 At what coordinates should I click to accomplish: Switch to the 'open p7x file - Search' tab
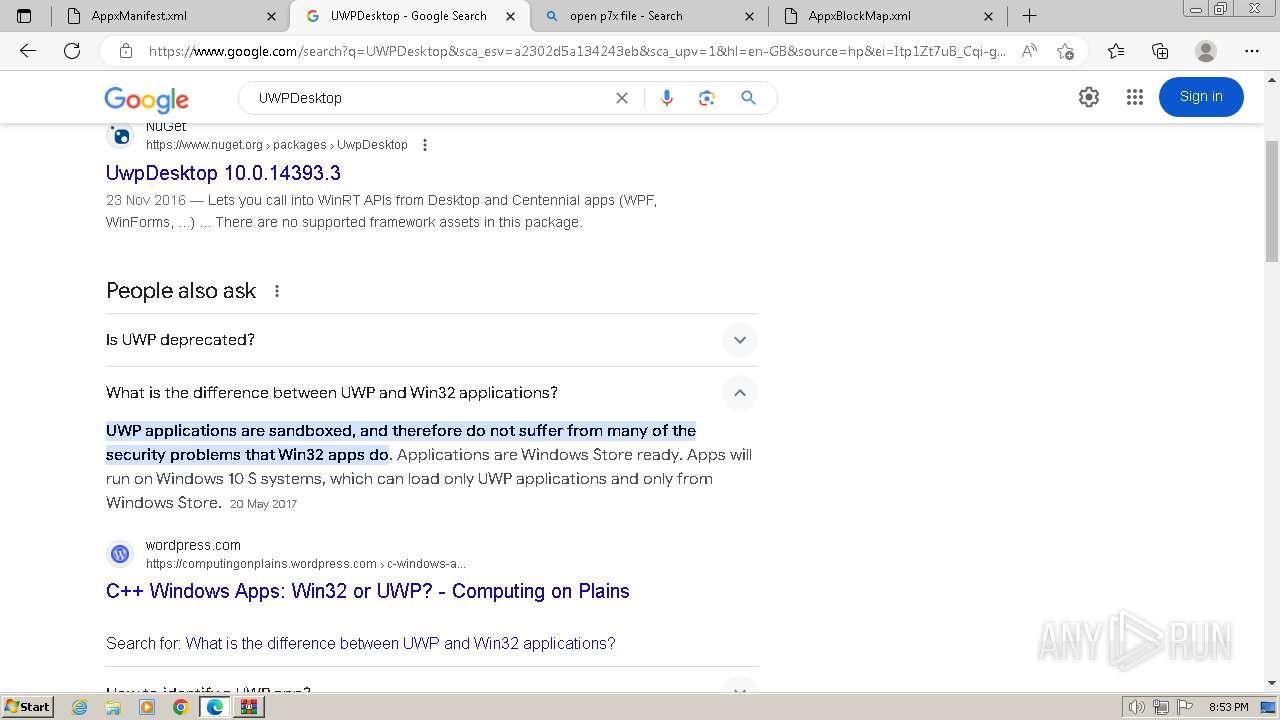pos(647,16)
